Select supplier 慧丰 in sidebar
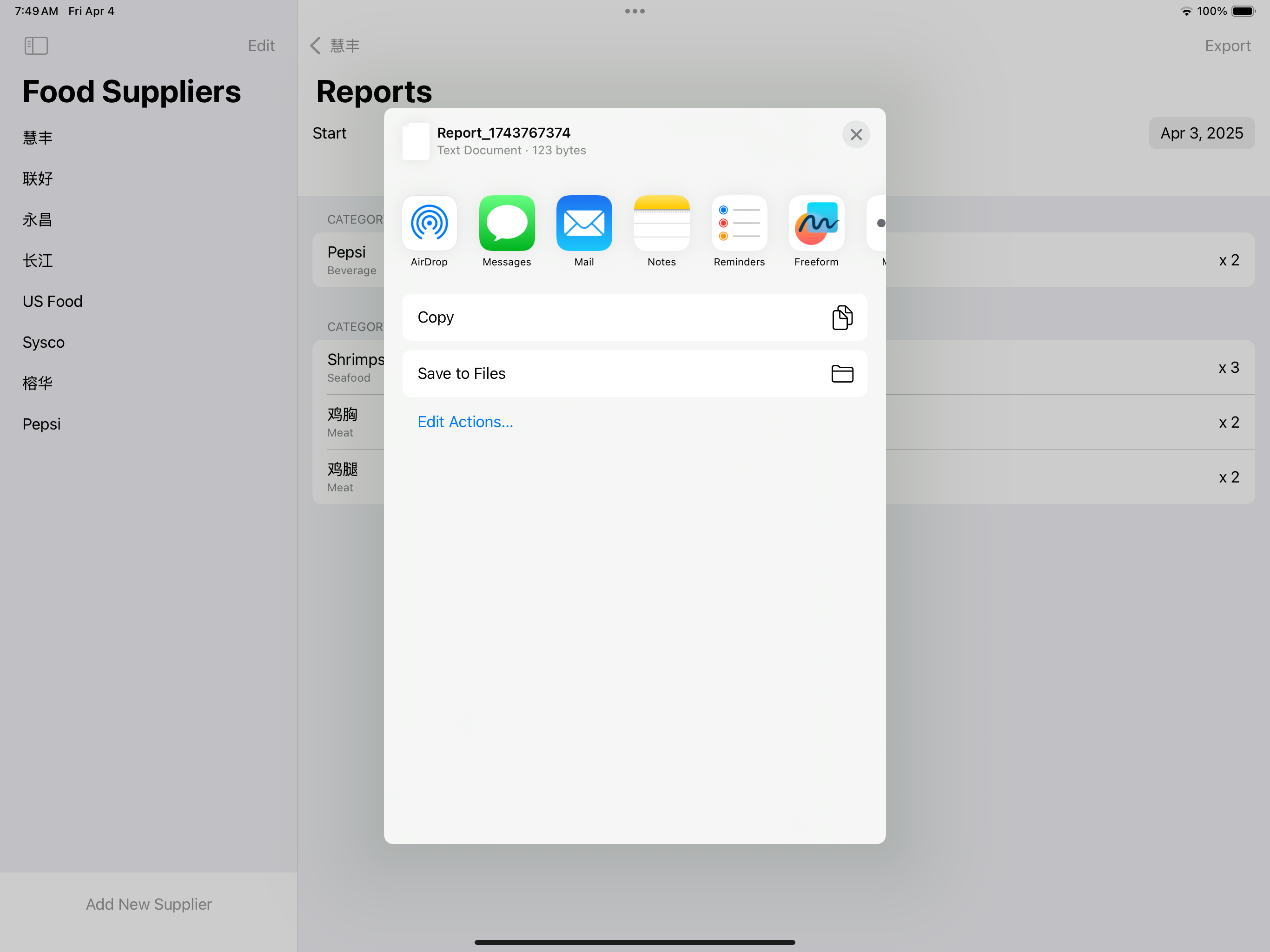 [x=149, y=138]
